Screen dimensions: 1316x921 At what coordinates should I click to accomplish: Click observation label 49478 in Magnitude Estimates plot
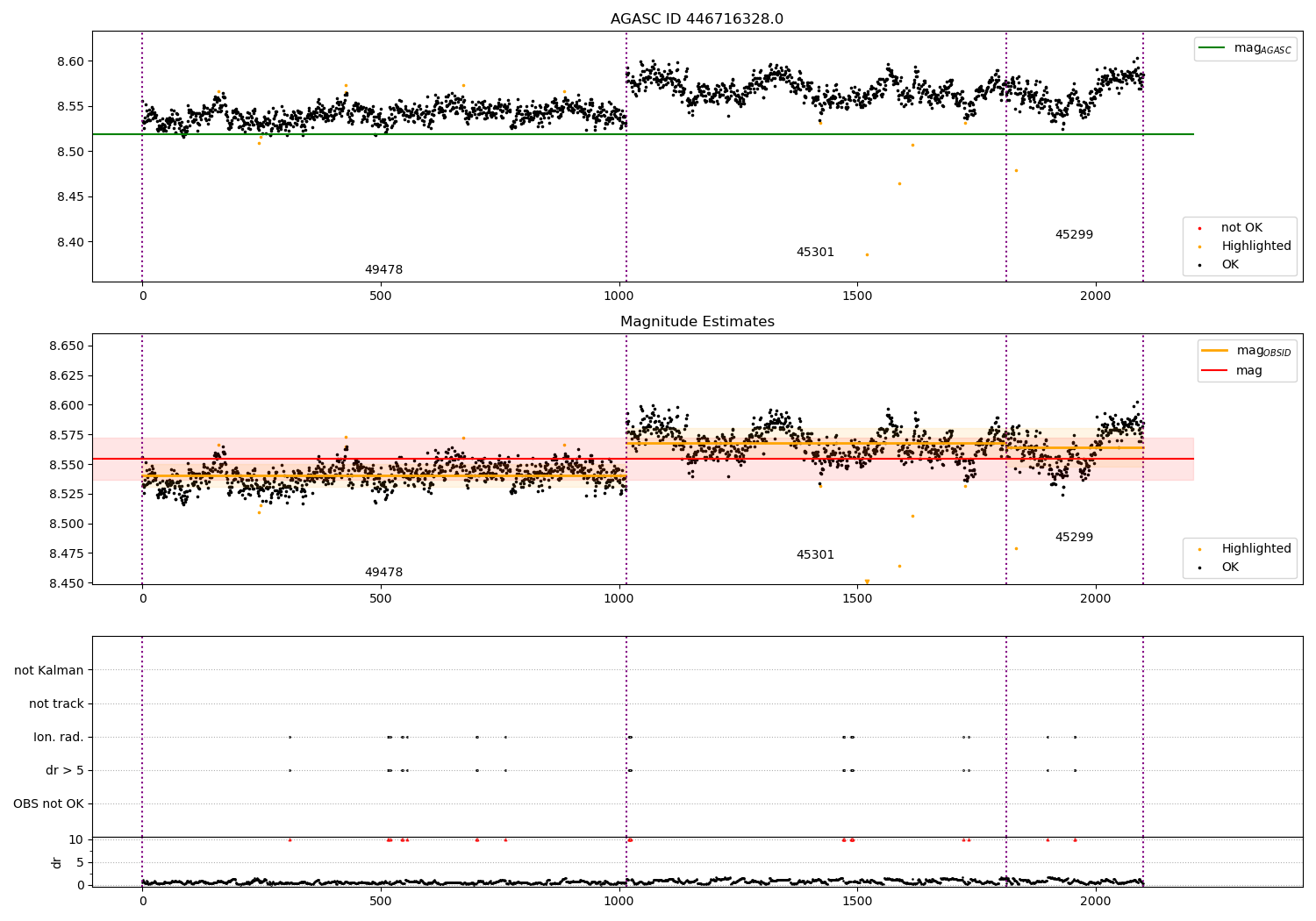click(383, 573)
